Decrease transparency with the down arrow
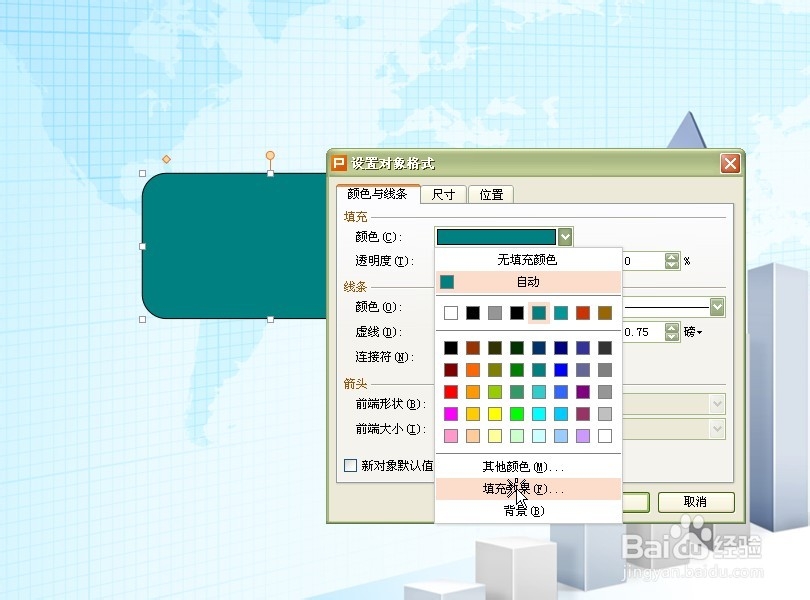This screenshot has height=600, width=810. (672, 265)
